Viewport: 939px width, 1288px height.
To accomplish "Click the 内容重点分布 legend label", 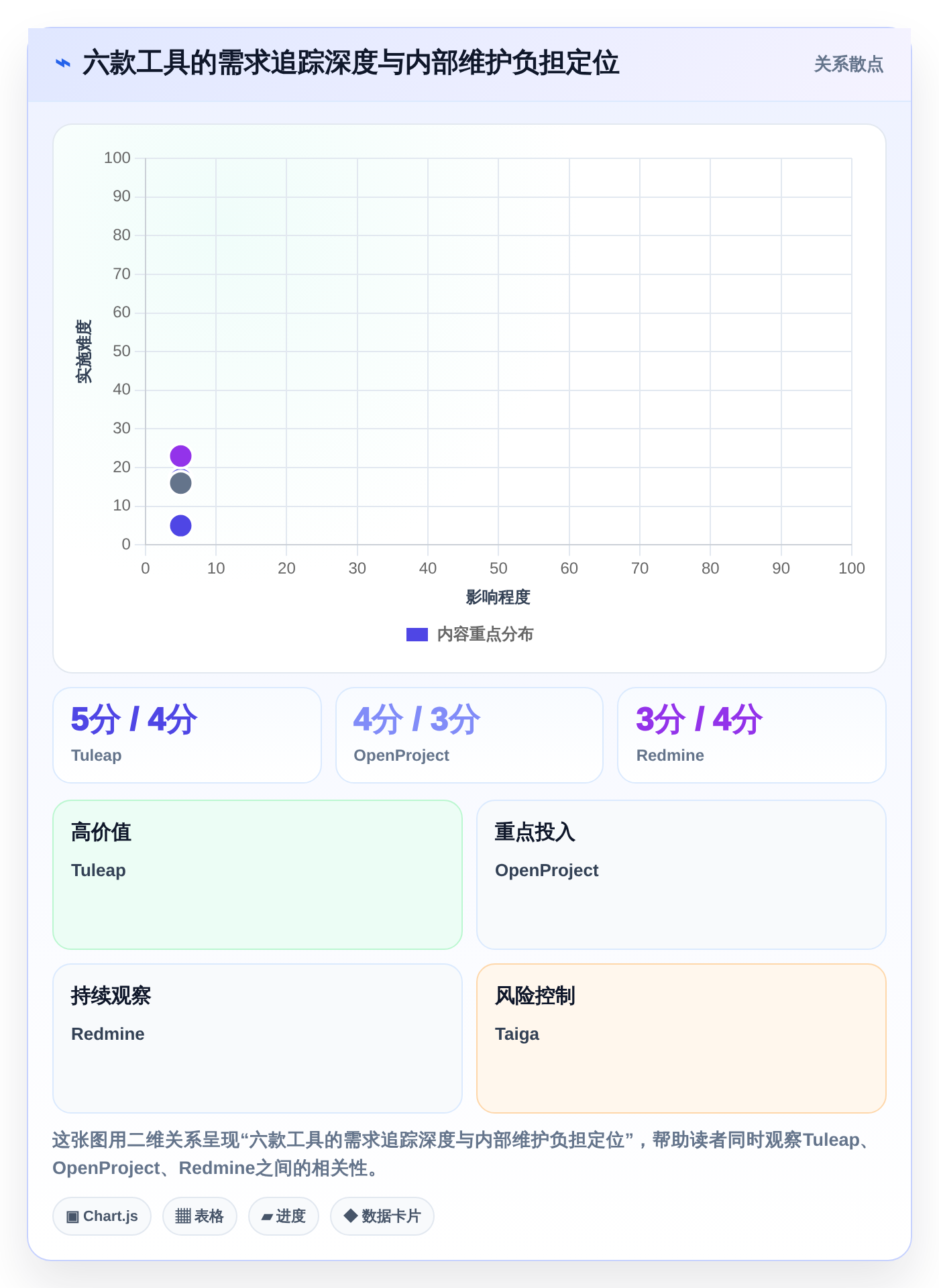I will tap(485, 635).
